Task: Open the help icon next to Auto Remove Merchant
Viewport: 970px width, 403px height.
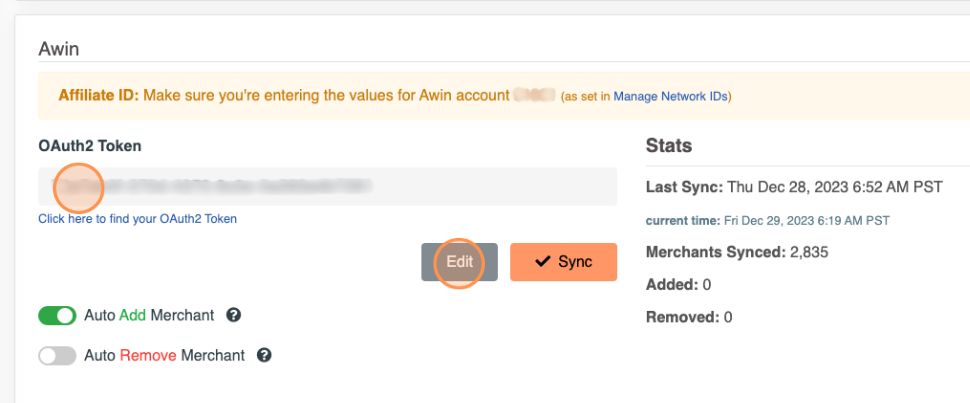Action: tap(264, 355)
